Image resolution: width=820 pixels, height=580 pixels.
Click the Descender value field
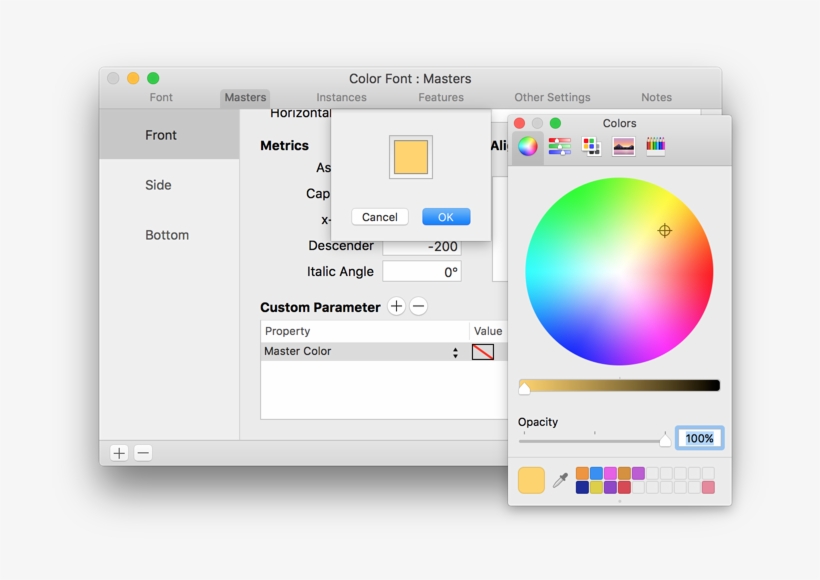[422, 246]
